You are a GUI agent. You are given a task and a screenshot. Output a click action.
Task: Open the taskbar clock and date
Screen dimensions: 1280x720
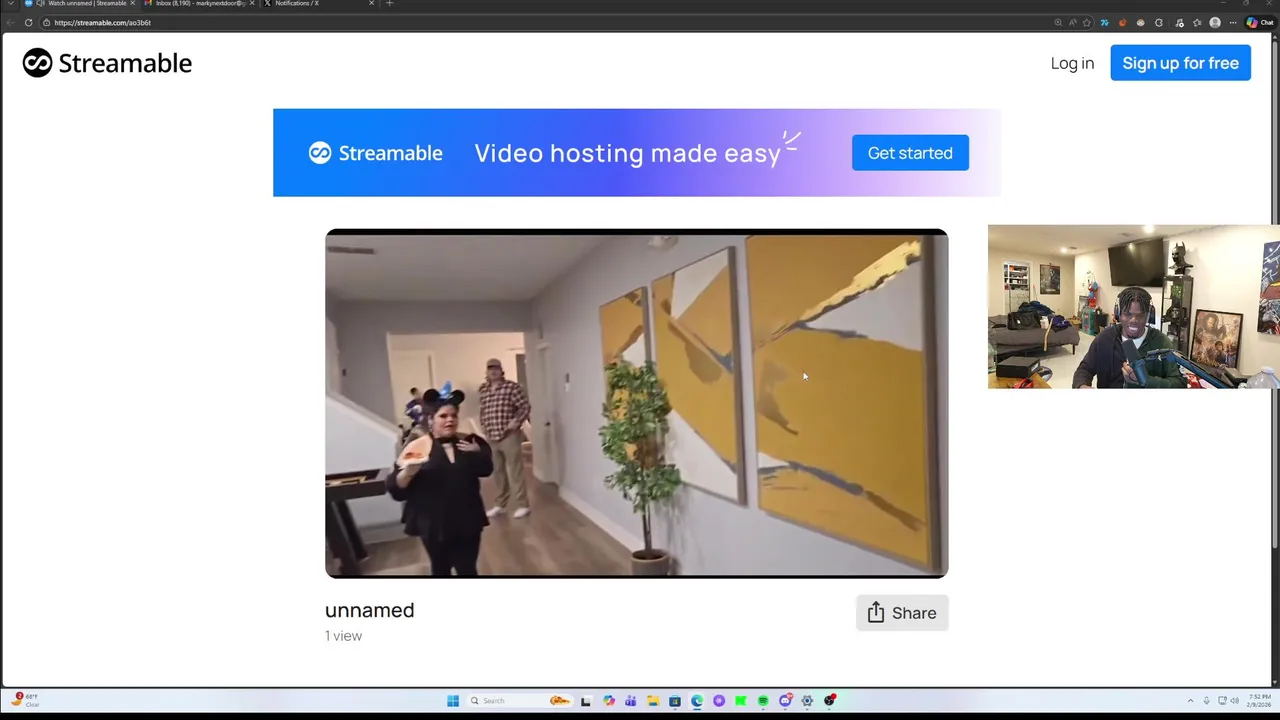pos(1258,701)
